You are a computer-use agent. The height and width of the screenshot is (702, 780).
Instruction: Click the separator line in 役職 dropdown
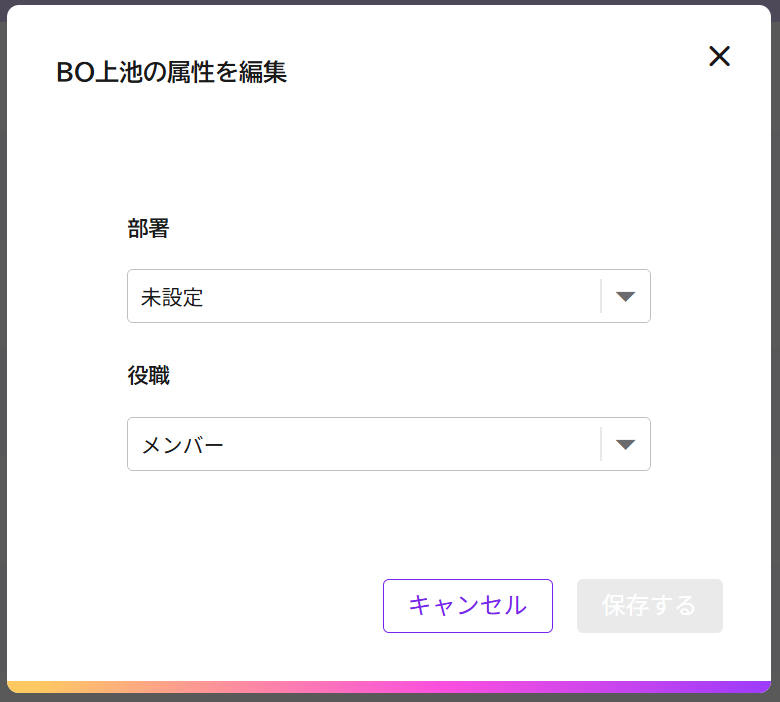601,444
